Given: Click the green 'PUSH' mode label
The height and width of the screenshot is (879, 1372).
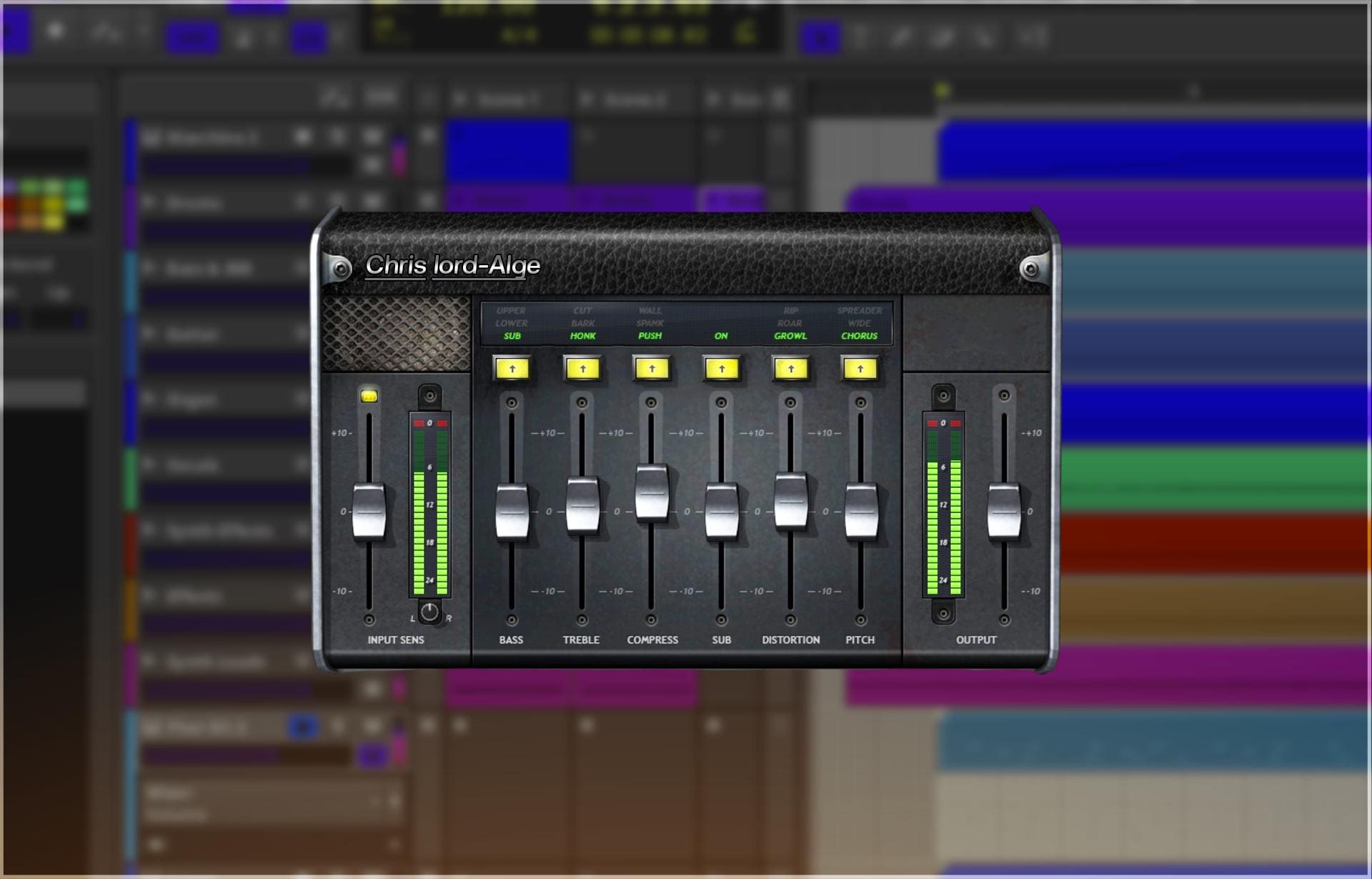Looking at the screenshot, I should (x=650, y=336).
